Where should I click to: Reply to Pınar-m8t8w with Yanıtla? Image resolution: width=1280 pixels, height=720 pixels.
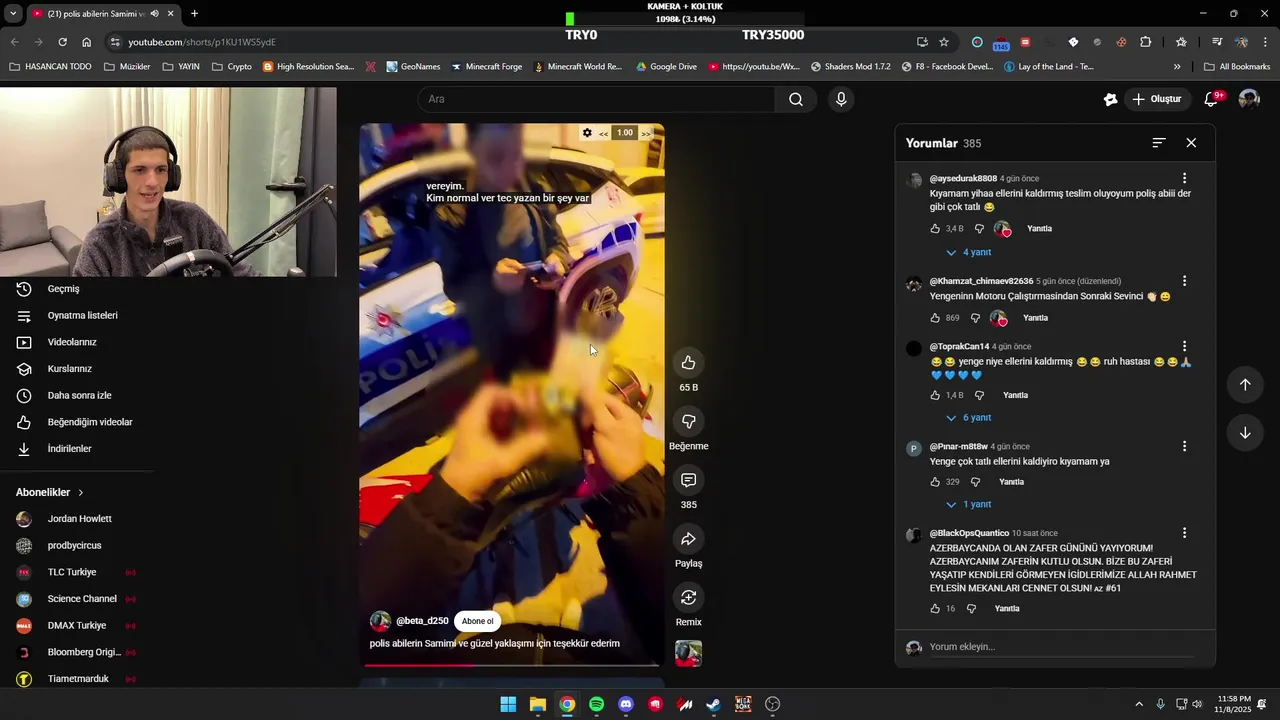[x=1011, y=482]
